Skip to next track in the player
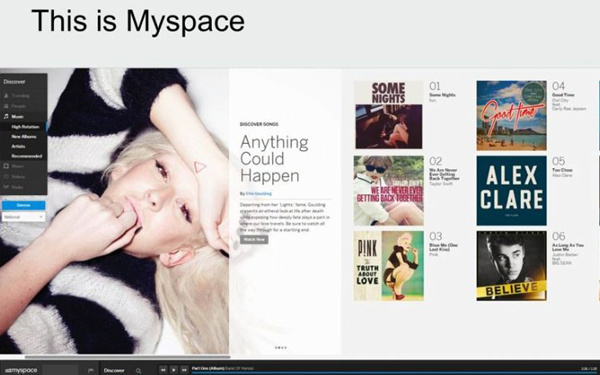This screenshot has width=600, height=375. click(x=184, y=370)
